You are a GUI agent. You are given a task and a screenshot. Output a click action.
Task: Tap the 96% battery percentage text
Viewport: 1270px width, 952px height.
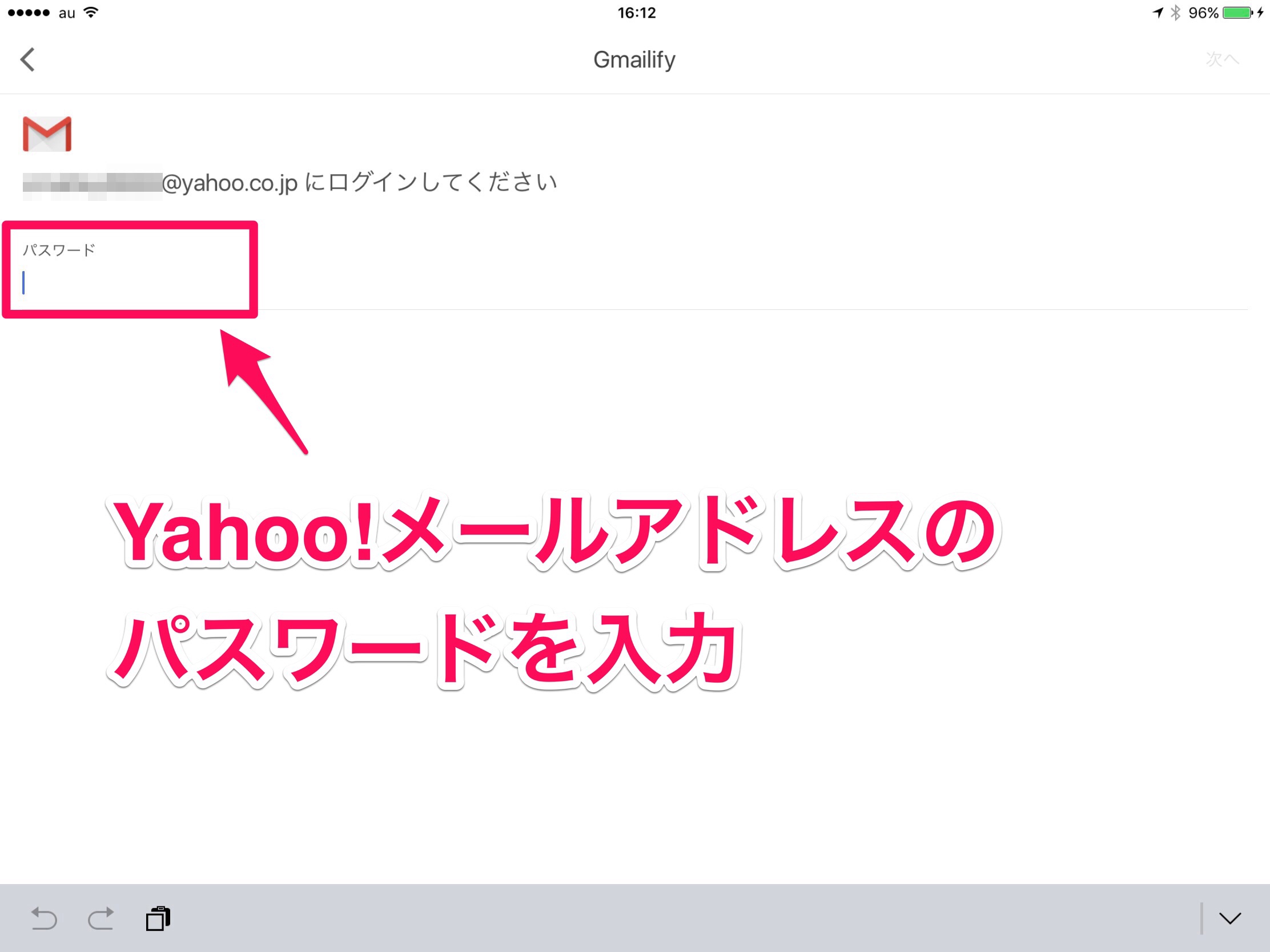click(1203, 13)
